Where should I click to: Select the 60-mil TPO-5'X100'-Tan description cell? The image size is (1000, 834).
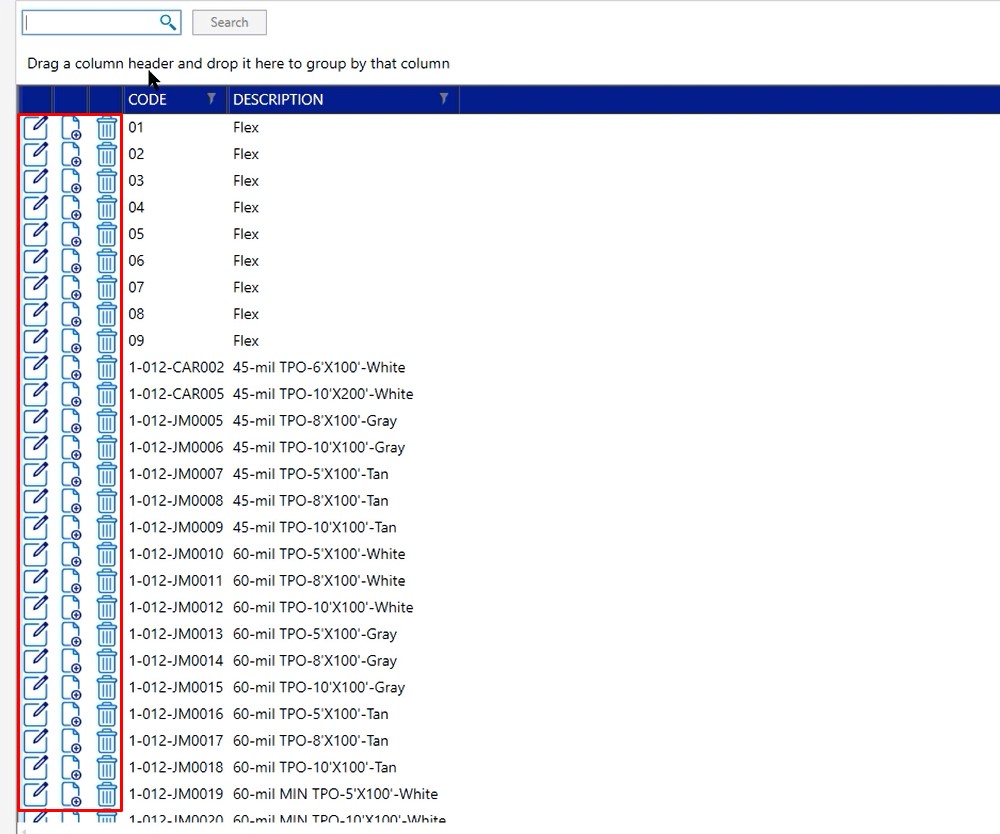tap(310, 714)
